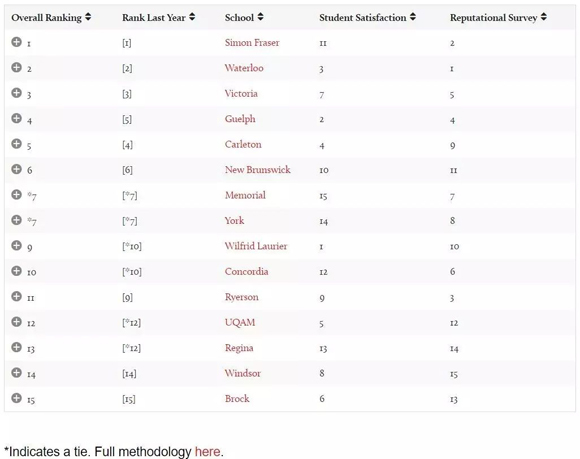
Task: Sort by Overall Ranking arrows
Action: 88,17
